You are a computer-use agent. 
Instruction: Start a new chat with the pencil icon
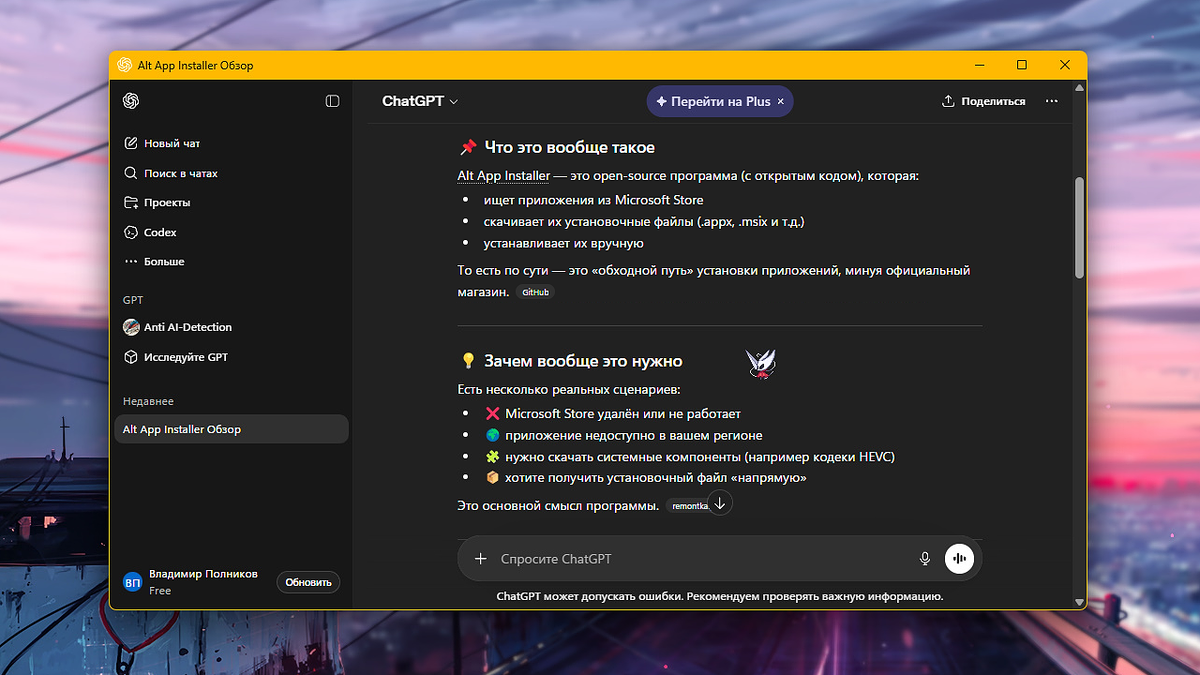tap(131, 142)
